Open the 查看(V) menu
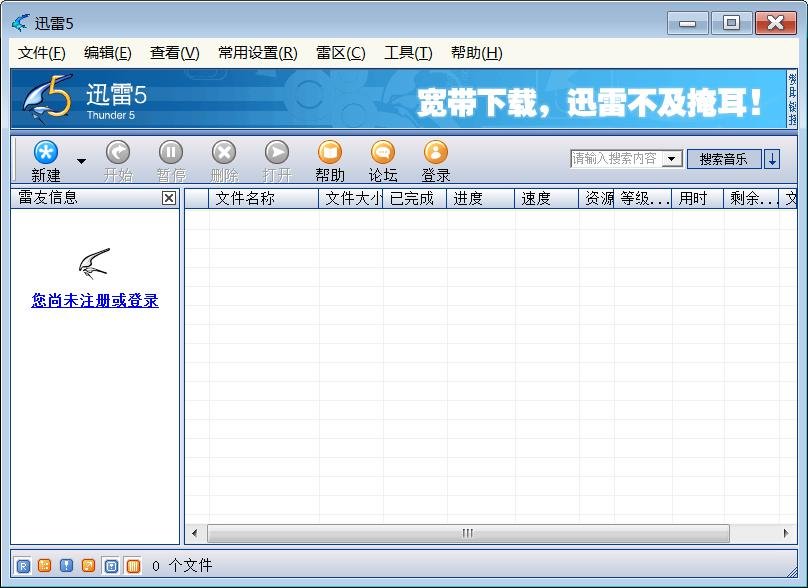808x588 pixels. (x=175, y=53)
